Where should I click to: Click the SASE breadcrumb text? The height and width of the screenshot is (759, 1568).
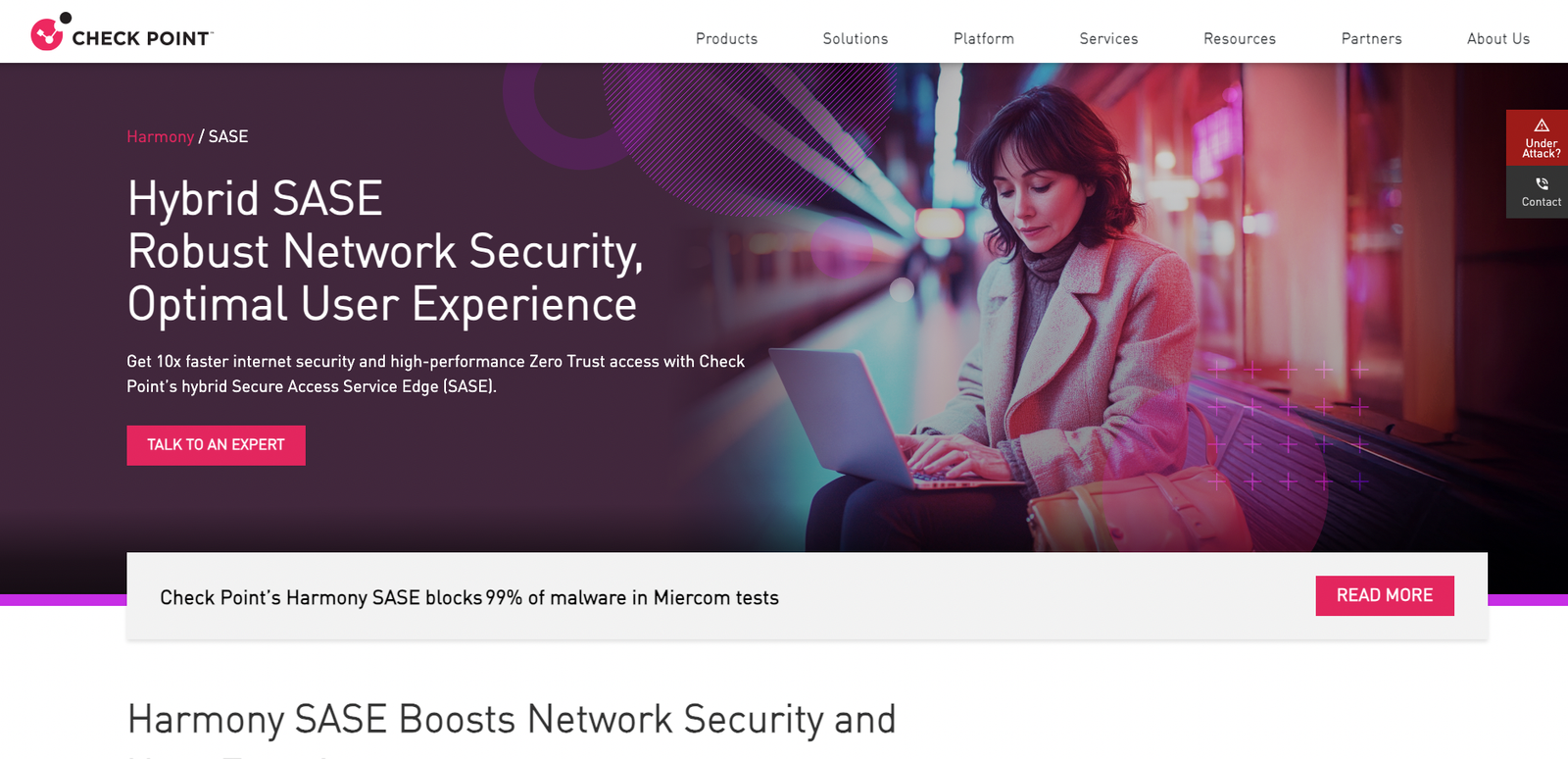pos(228,137)
